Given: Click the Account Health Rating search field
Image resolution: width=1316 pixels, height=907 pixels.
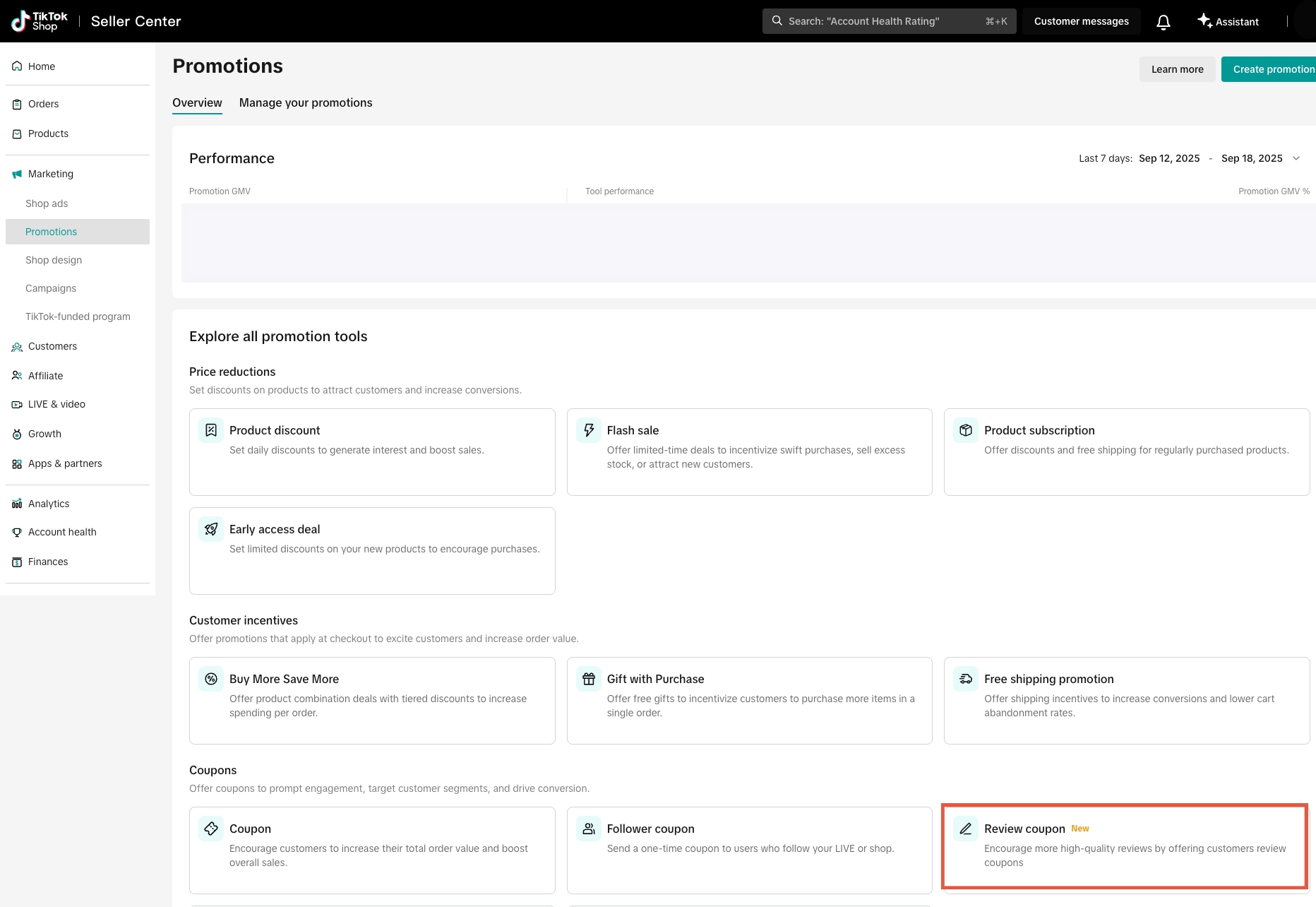Looking at the screenshot, I should click(x=889, y=21).
